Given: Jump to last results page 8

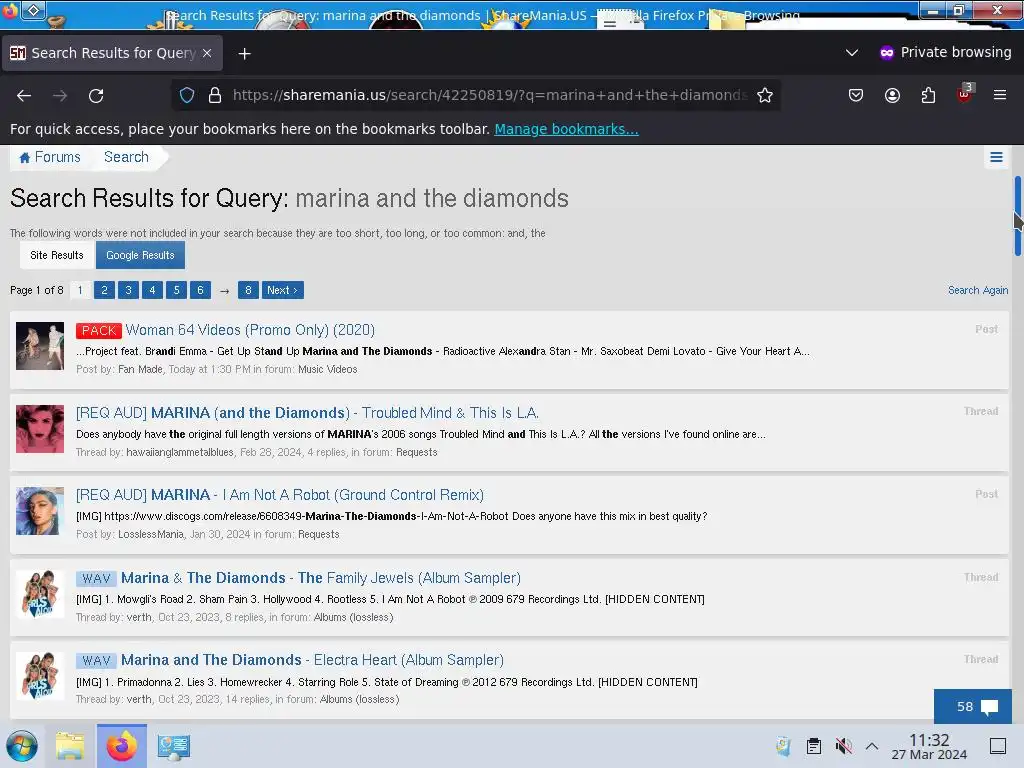Looking at the screenshot, I should tap(248, 290).
